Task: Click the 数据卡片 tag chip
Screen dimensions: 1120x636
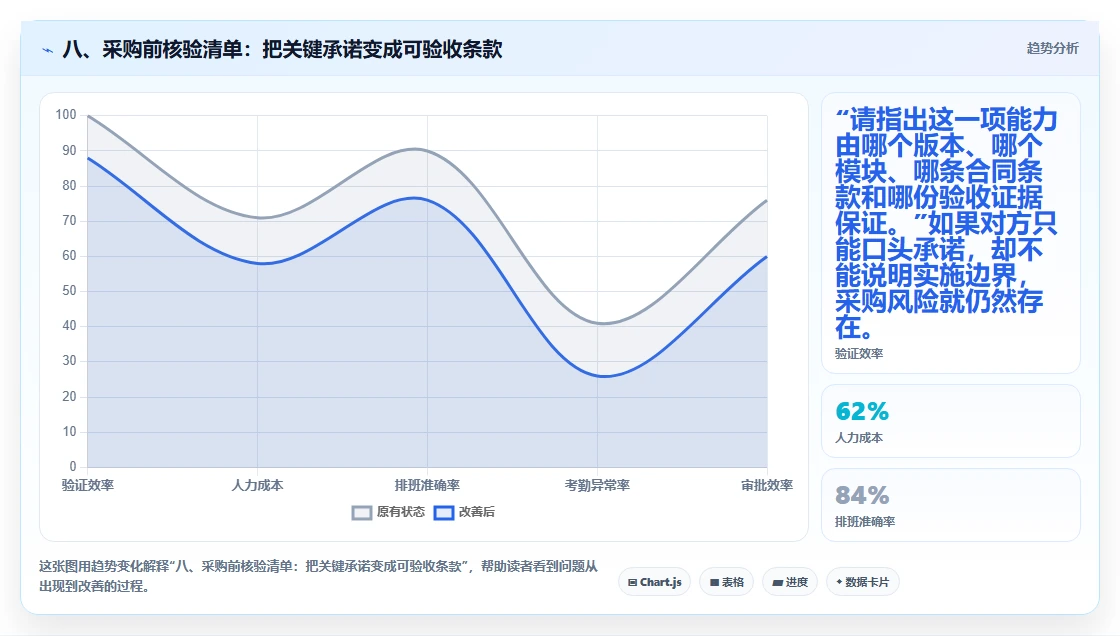Action: 862,582
